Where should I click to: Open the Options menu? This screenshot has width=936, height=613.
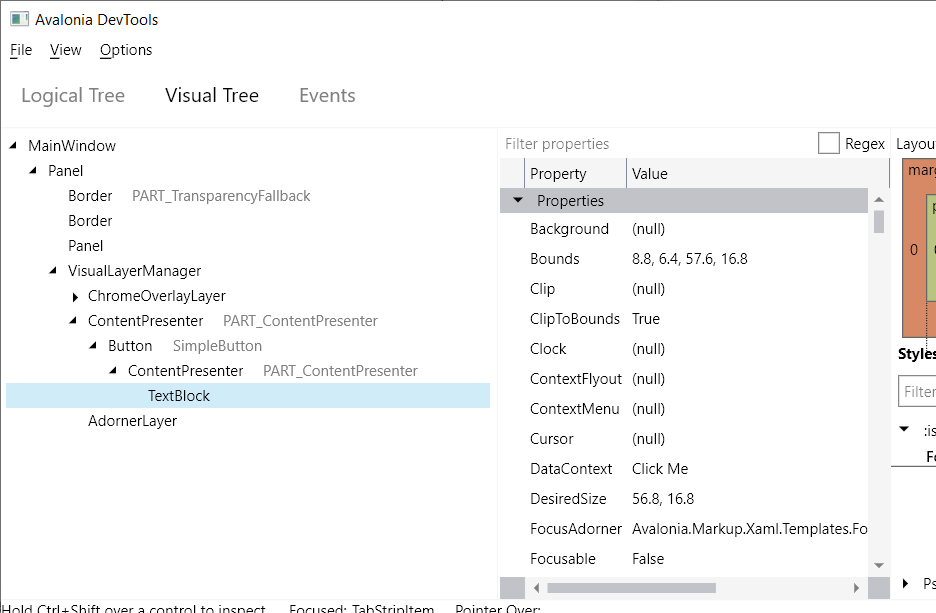[x=126, y=50]
